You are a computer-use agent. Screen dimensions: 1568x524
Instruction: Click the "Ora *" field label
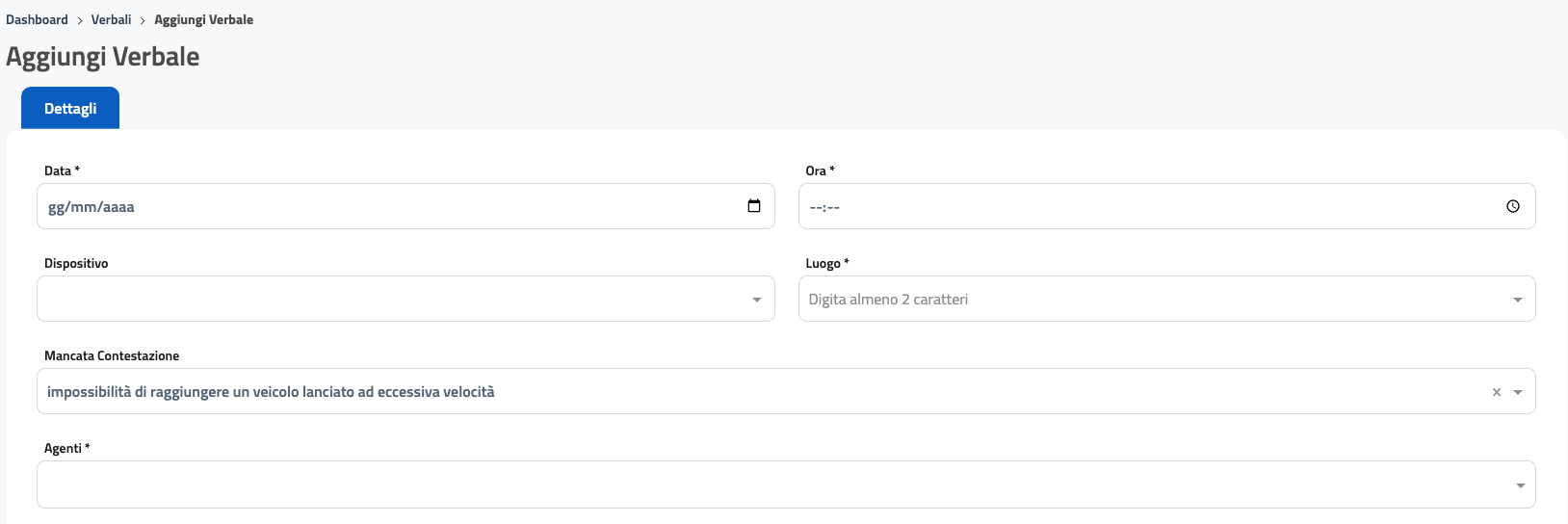click(x=820, y=170)
